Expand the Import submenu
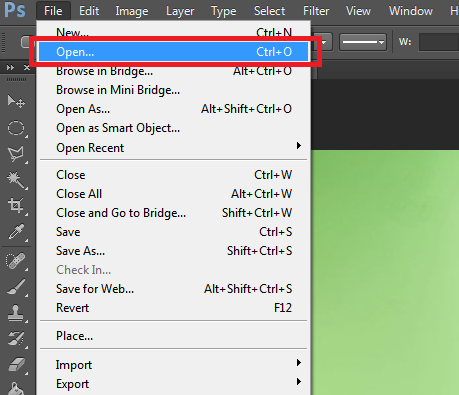Screen dimensions: 459x395 (x=173, y=365)
